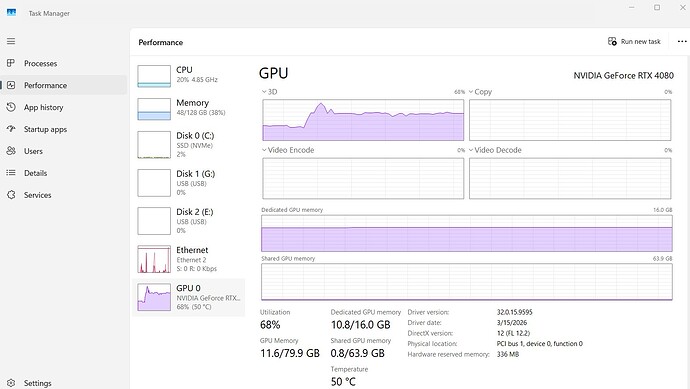Click the Ethernet 2 subtitle text
690x389 pixels.
click(191, 260)
